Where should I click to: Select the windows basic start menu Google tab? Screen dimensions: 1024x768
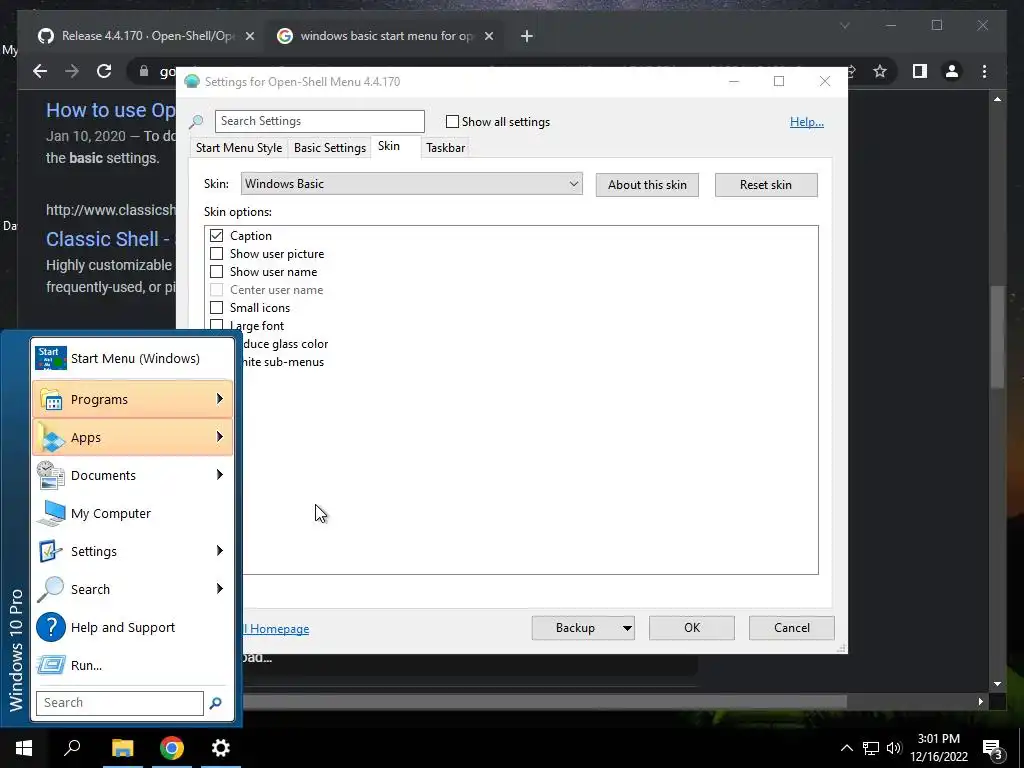(386, 36)
